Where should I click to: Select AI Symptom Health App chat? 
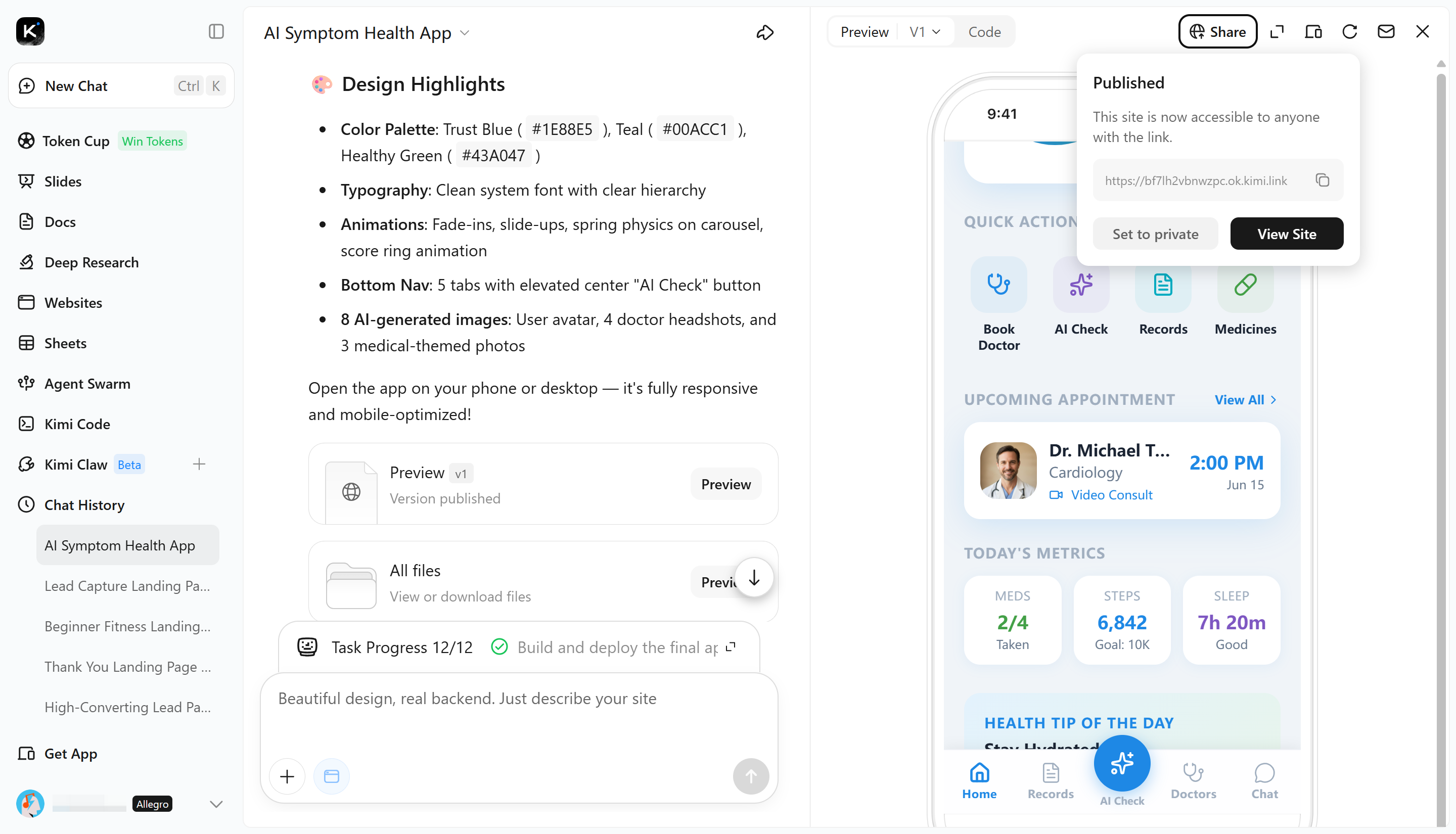(127, 545)
